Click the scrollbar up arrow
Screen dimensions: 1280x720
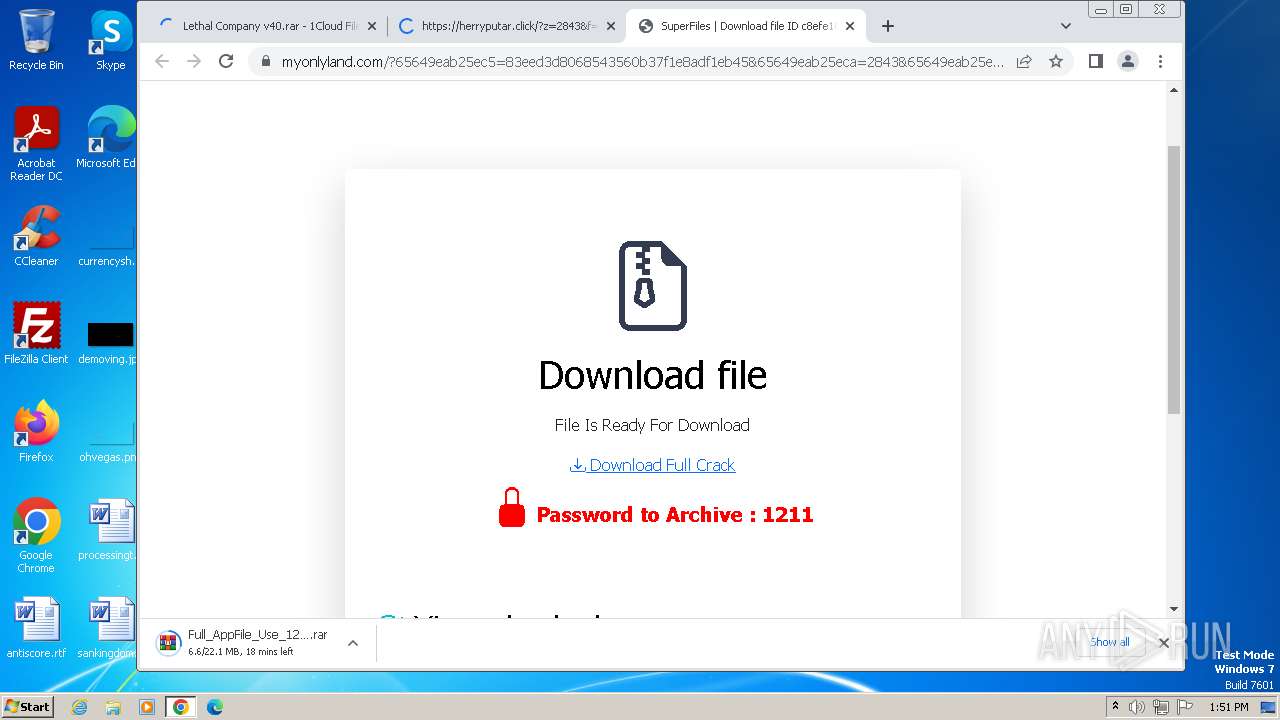(1174, 90)
